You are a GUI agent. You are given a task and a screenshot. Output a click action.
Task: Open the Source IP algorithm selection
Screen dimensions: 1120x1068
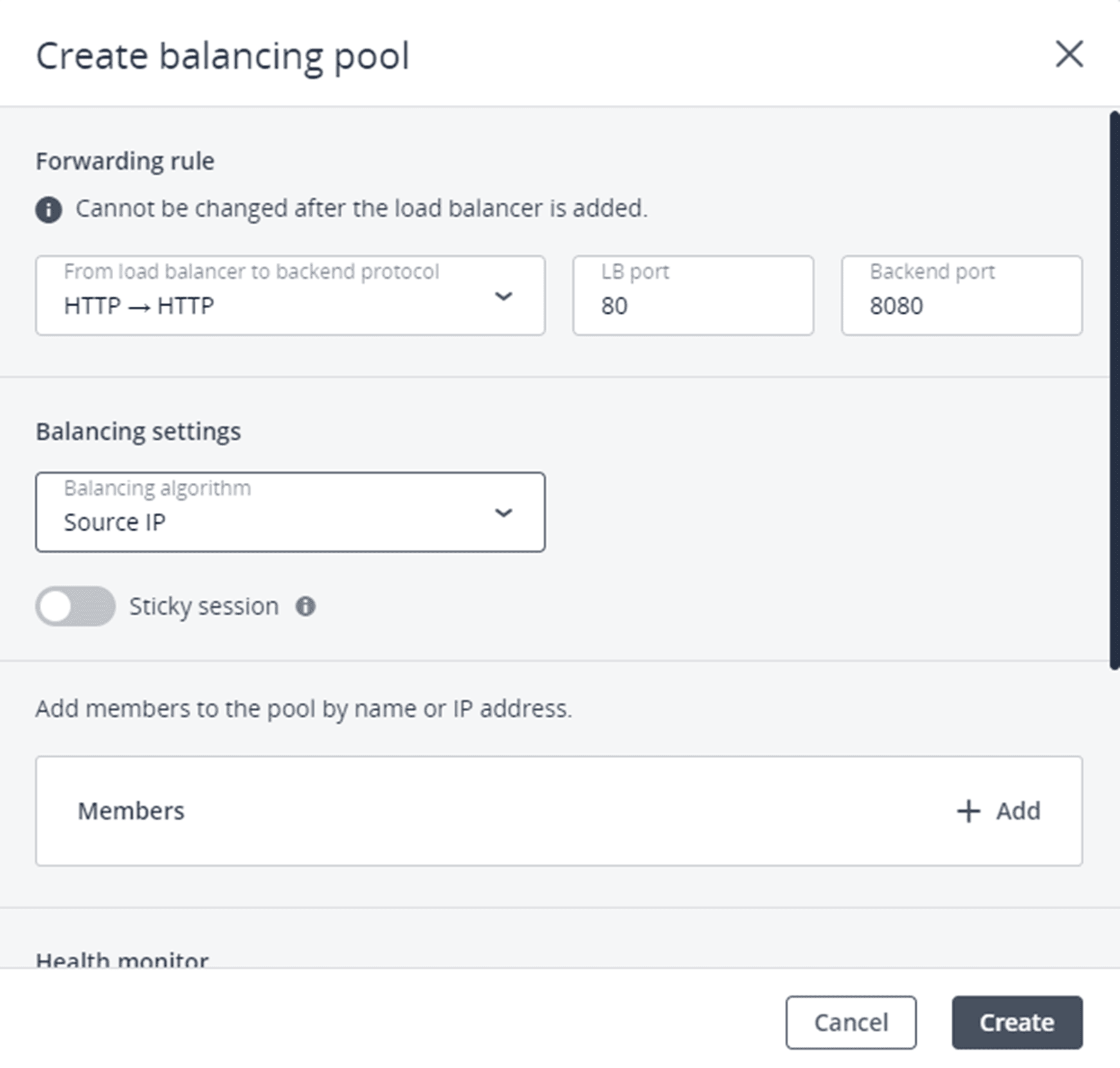(114, 522)
